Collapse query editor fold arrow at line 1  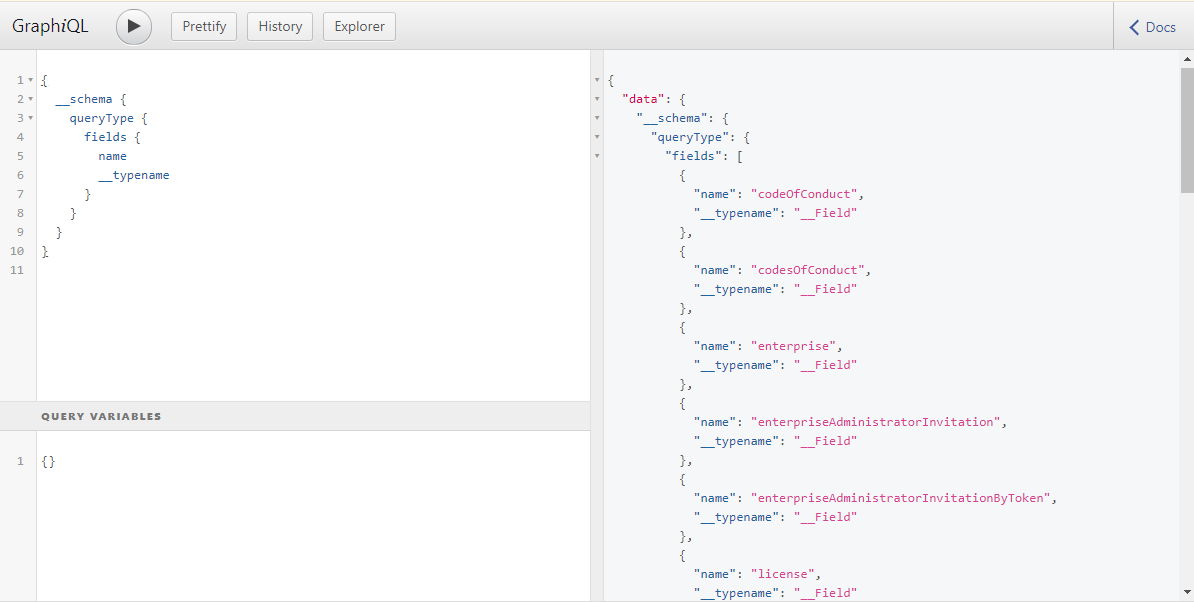click(30, 80)
